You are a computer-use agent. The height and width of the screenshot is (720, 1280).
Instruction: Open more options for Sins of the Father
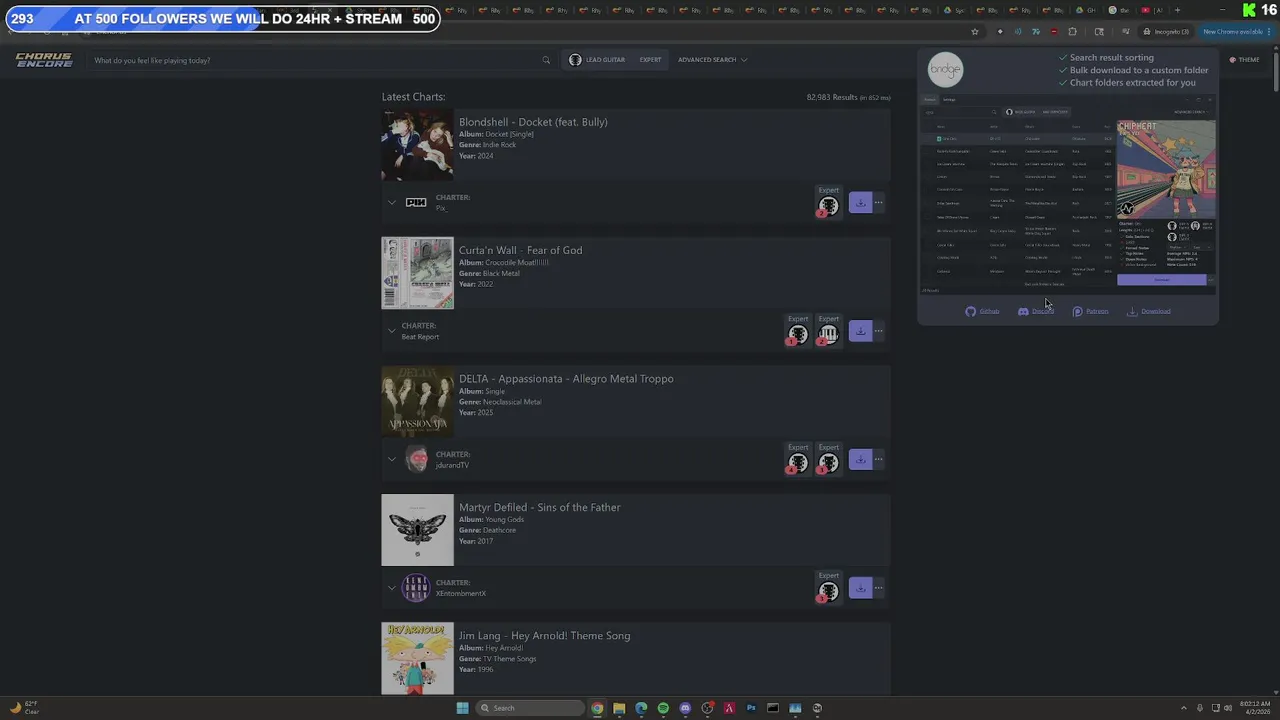(879, 587)
